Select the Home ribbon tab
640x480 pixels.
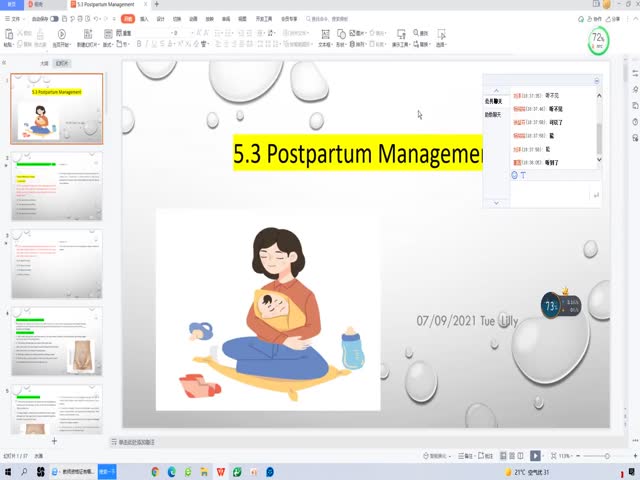(128, 19)
